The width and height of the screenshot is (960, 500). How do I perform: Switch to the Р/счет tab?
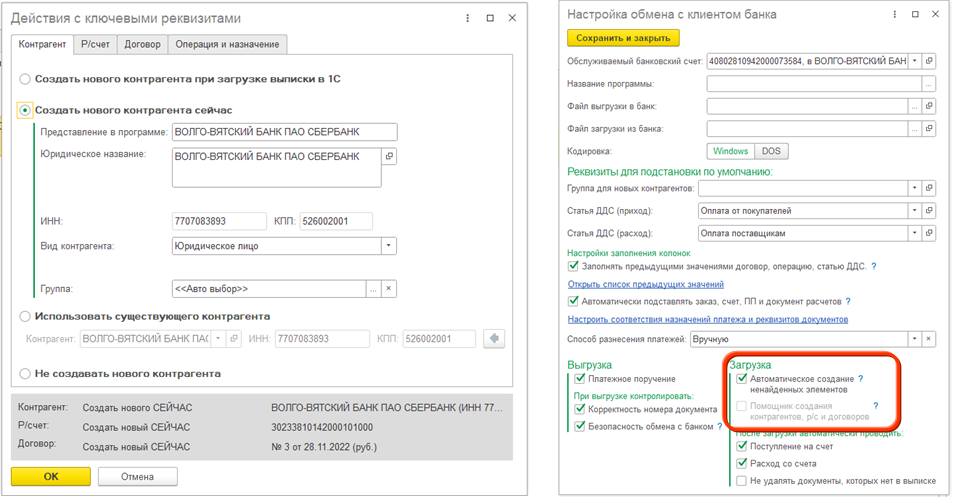(x=95, y=44)
